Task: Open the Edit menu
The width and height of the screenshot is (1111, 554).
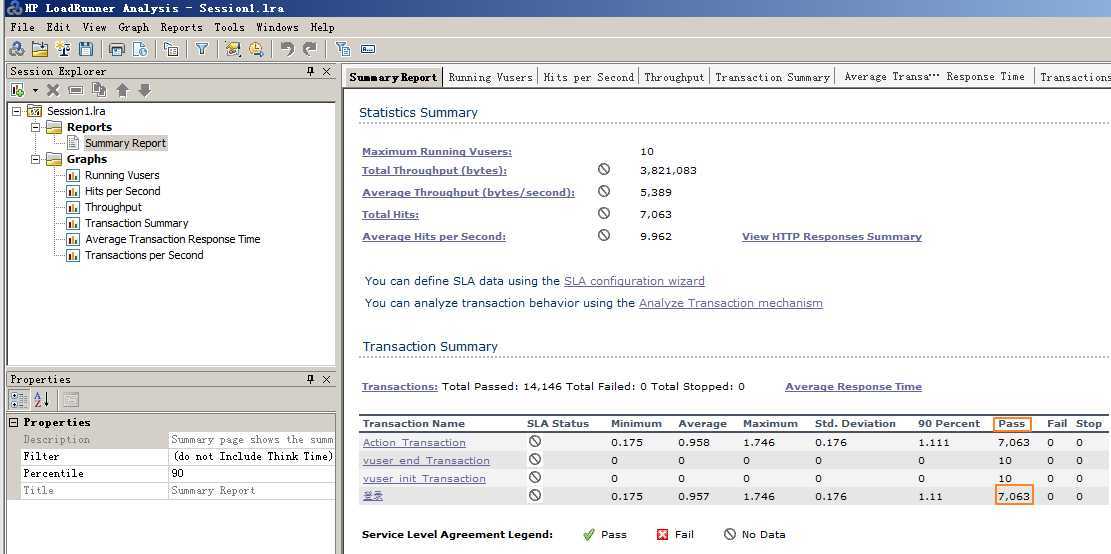Action: (x=59, y=27)
